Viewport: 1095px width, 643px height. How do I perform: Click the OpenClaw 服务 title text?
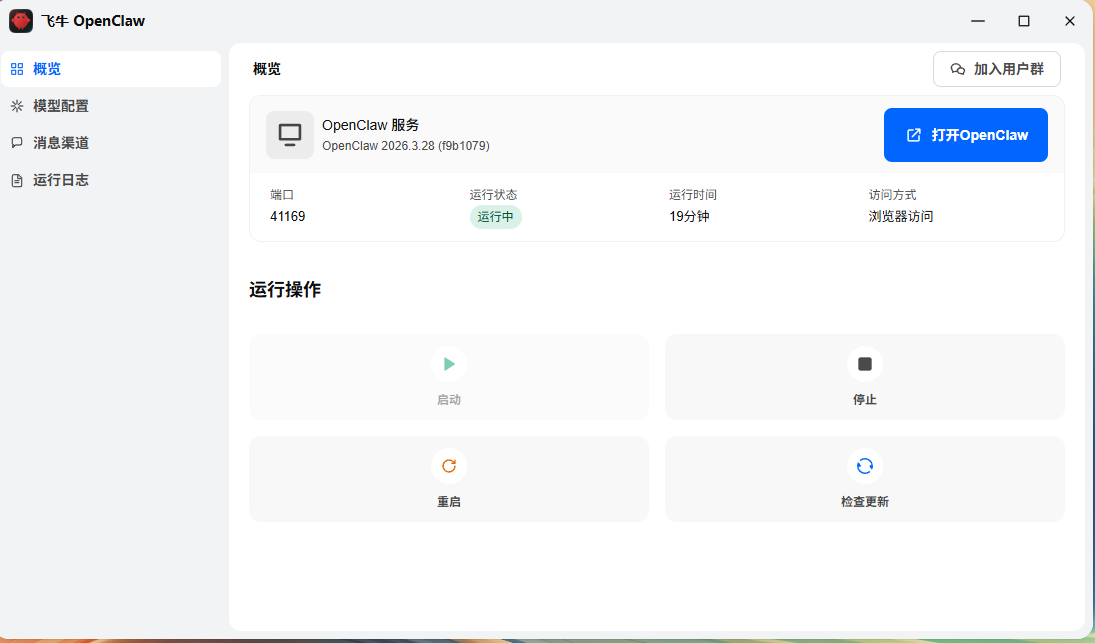pos(371,125)
